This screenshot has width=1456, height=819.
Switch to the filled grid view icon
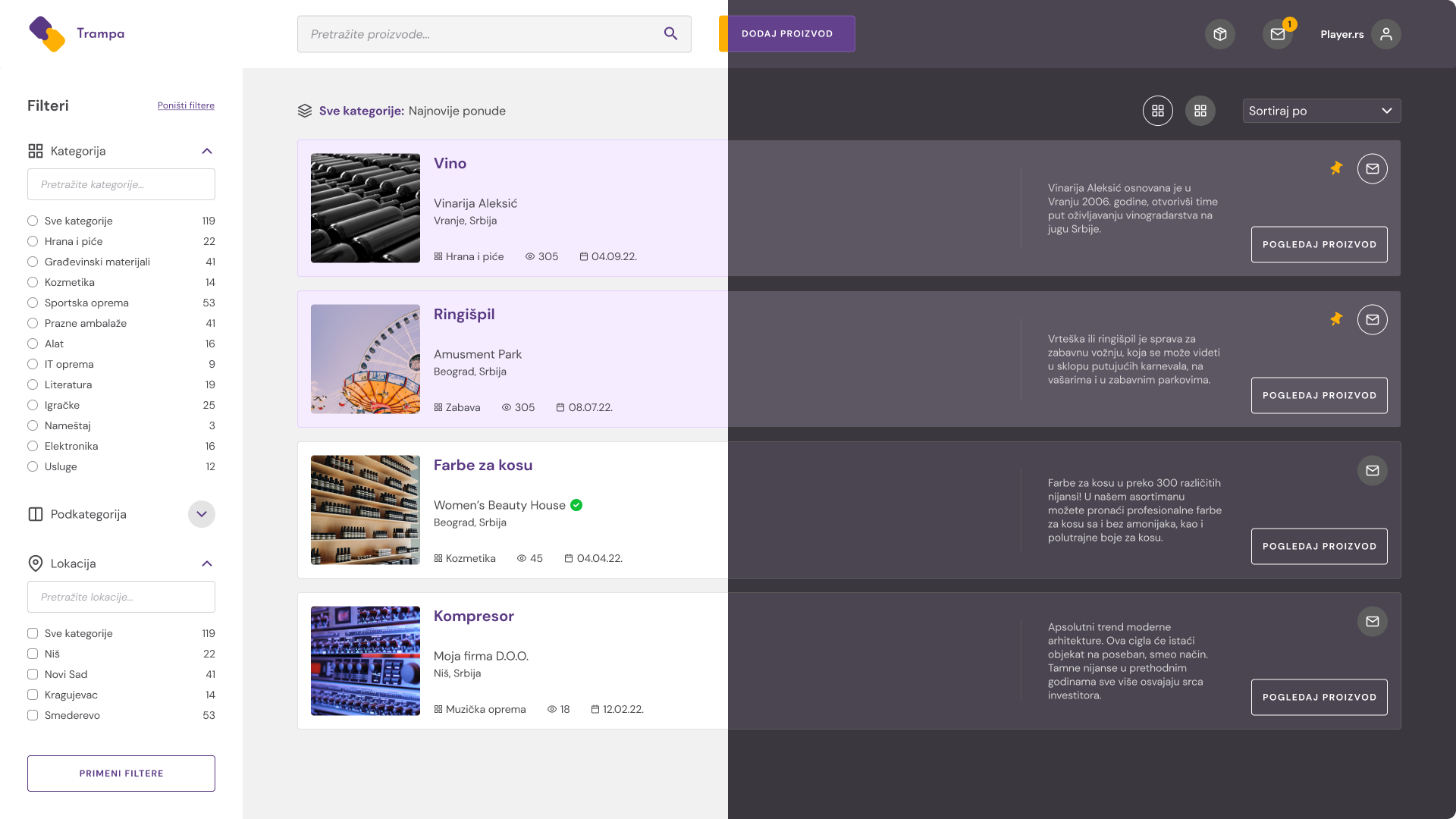(1200, 111)
